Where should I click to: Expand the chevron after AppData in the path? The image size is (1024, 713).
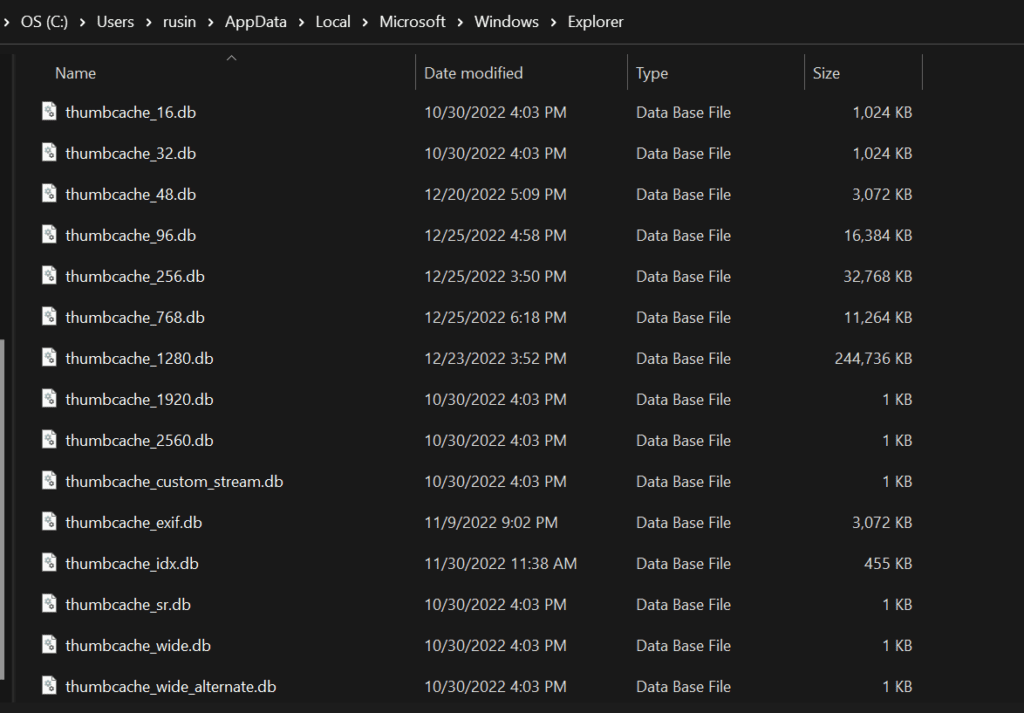click(302, 22)
